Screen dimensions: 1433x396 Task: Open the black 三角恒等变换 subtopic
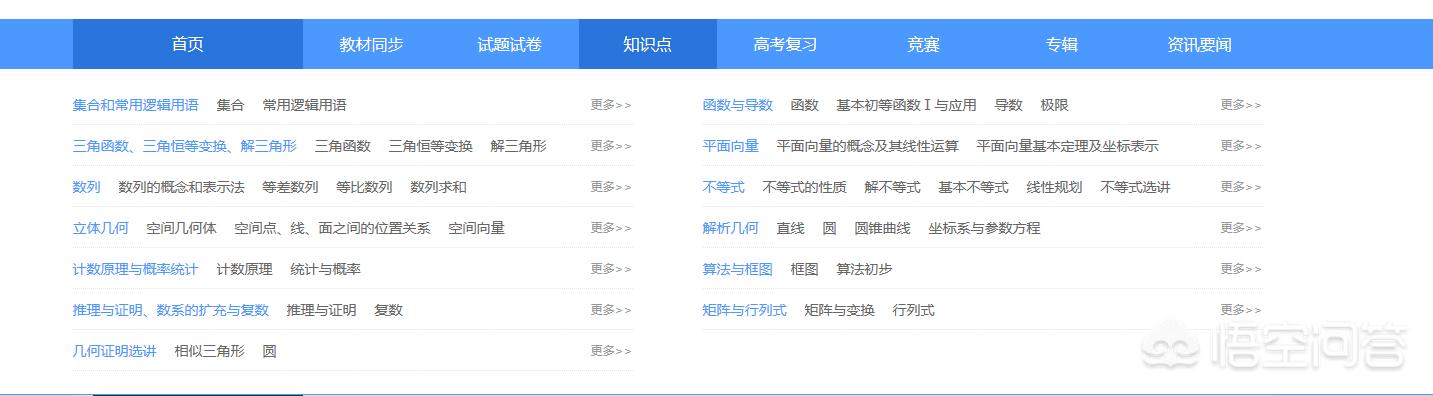coord(431,145)
